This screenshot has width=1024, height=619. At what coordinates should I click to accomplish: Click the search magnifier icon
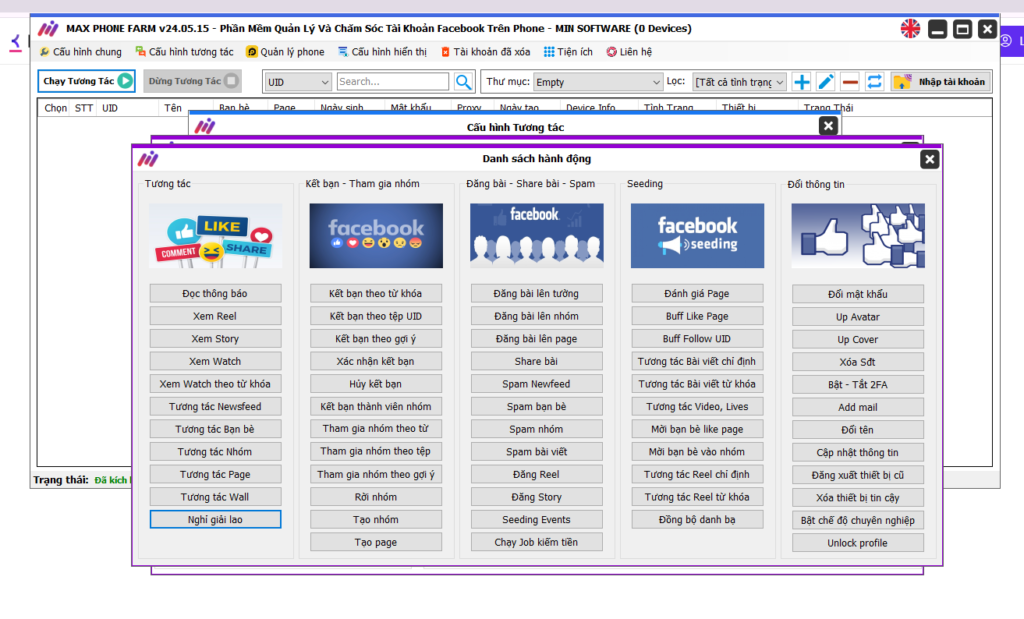click(464, 82)
